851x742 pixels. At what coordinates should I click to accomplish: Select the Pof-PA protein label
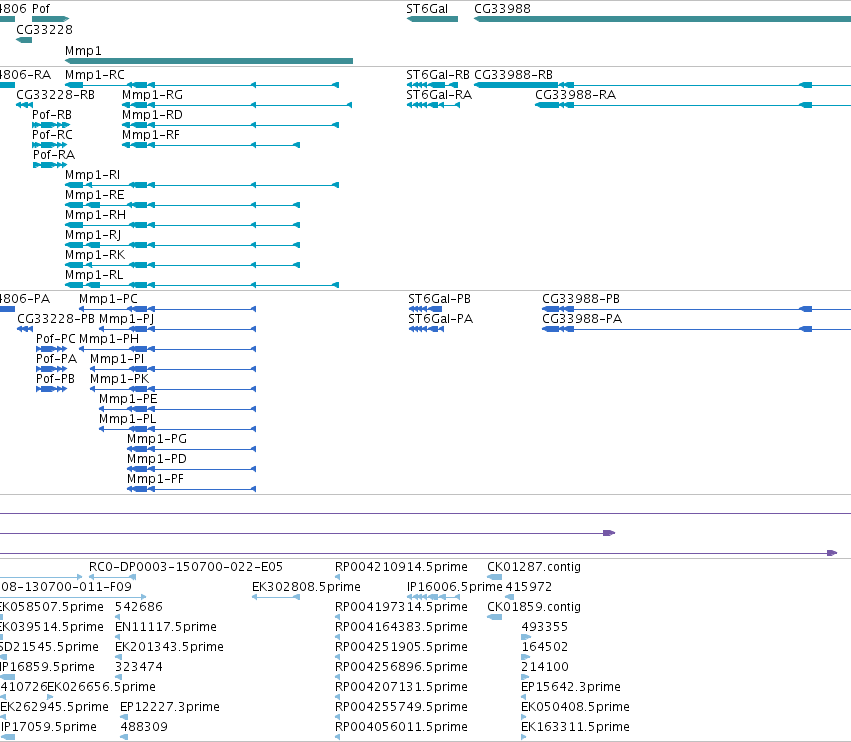pyautogui.click(x=56, y=359)
